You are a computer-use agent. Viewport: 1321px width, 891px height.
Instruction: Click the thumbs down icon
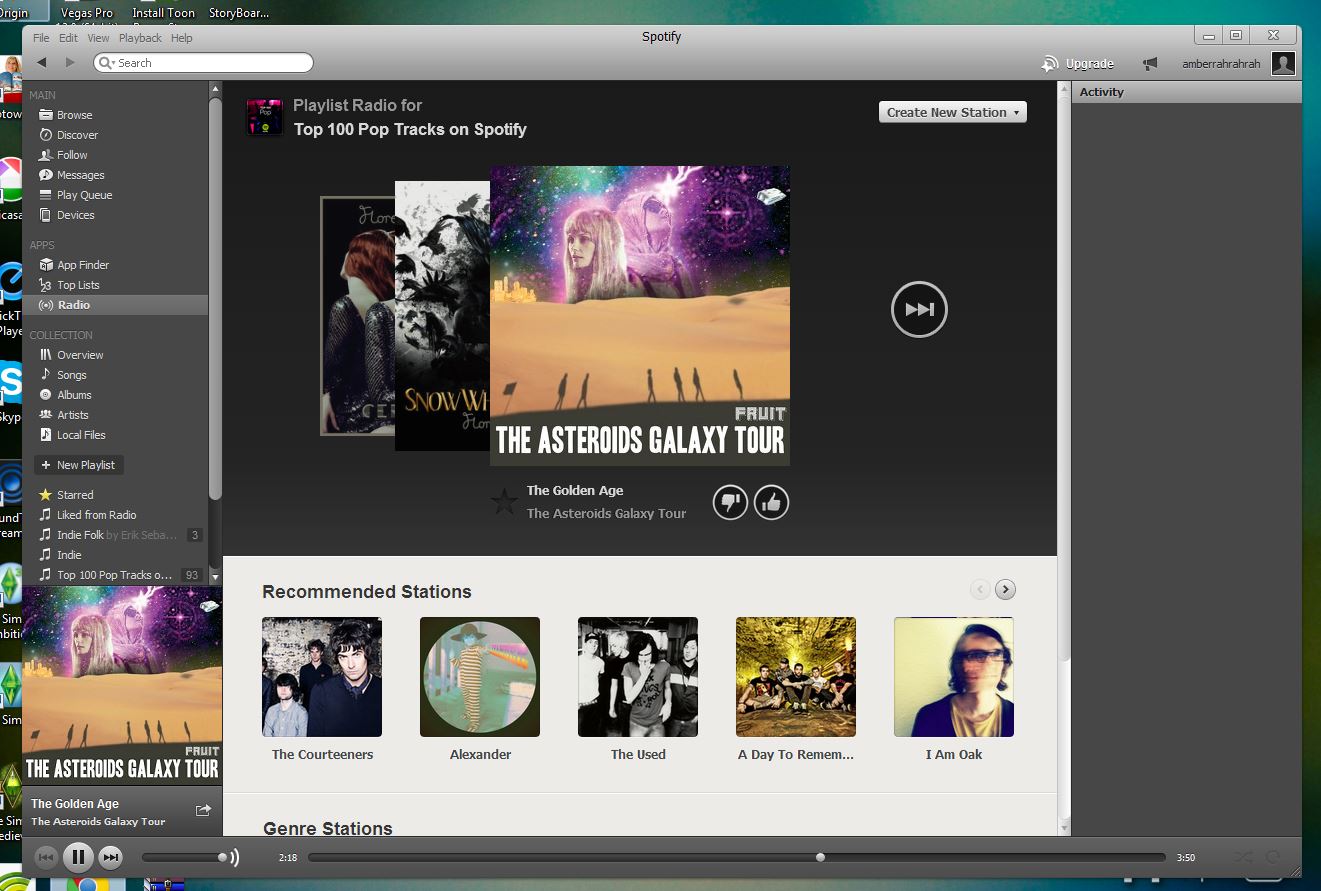coord(730,503)
